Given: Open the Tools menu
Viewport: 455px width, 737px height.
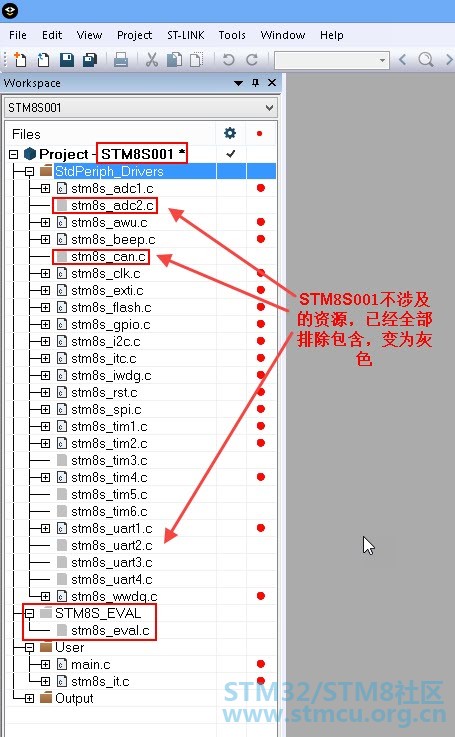Looking at the screenshot, I should 232,35.
